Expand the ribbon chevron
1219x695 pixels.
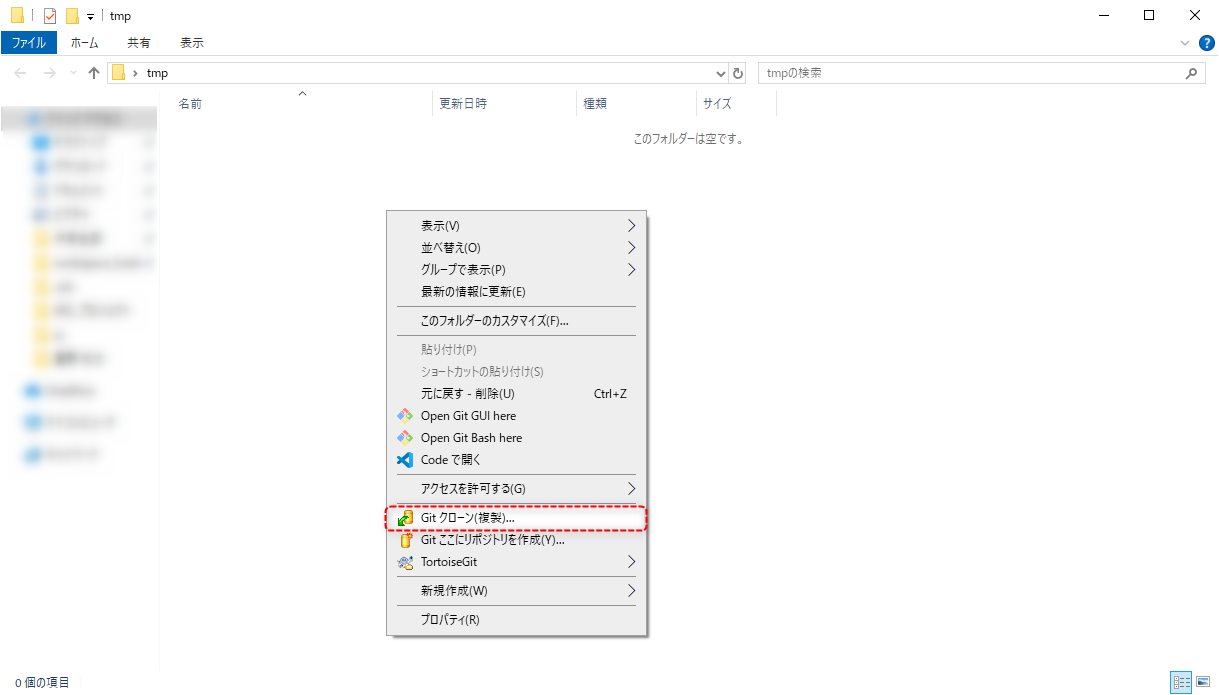1185,43
